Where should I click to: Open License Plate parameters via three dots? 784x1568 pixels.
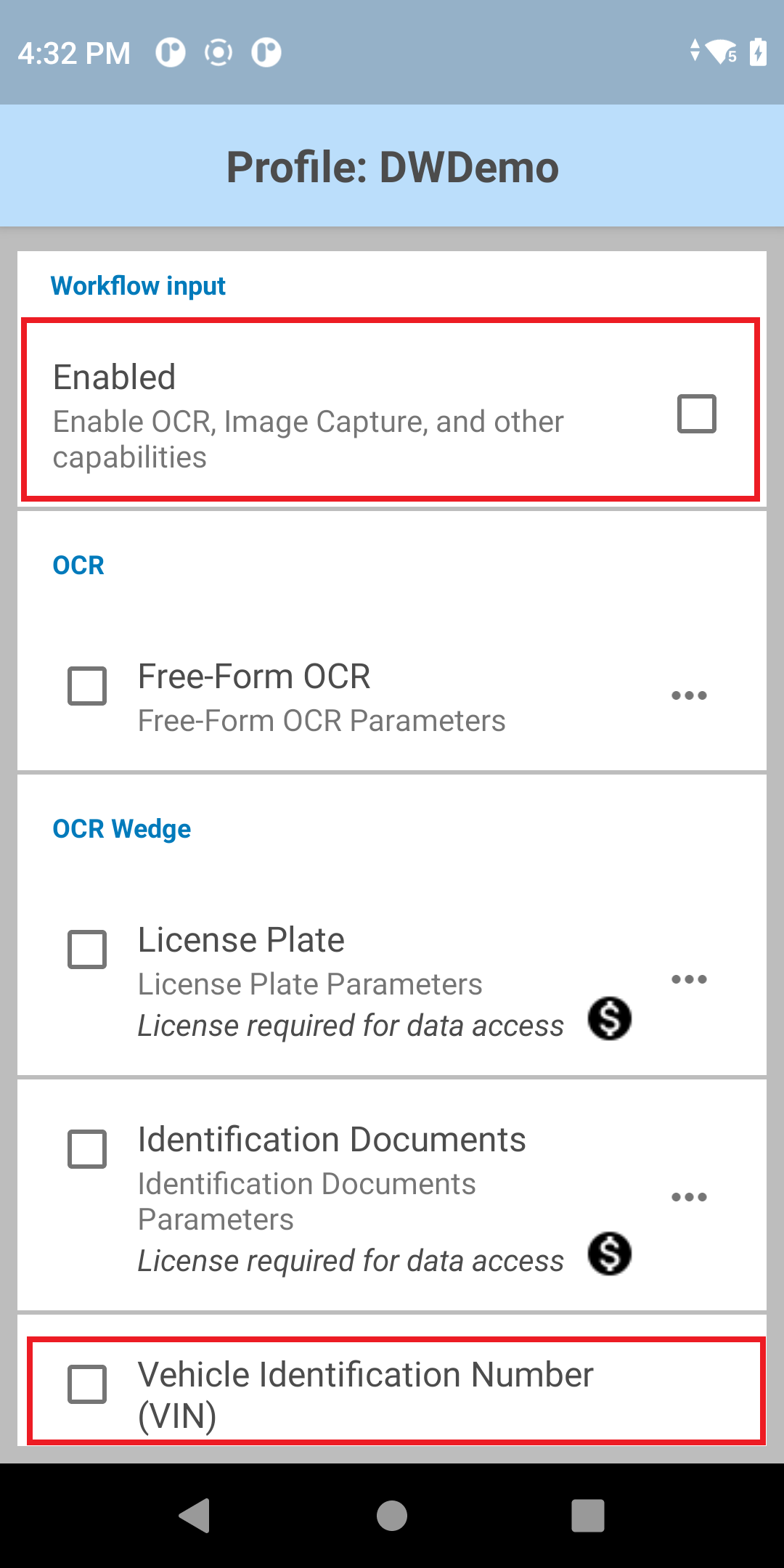coord(689,979)
